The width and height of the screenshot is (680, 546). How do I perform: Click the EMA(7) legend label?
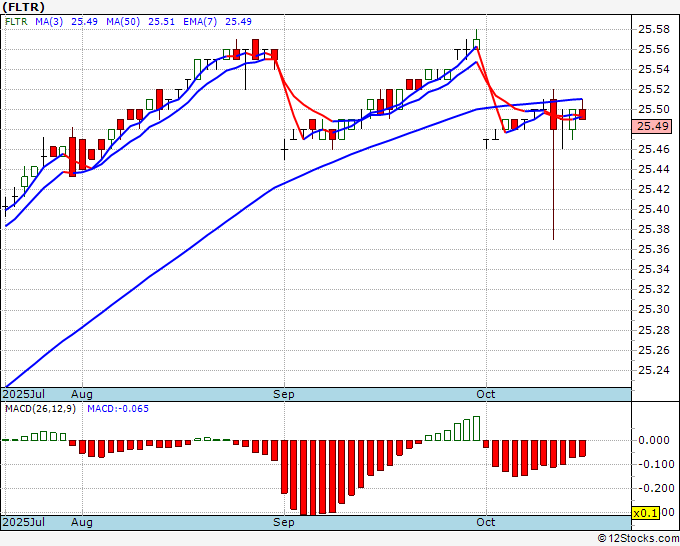click(x=200, y=22)
